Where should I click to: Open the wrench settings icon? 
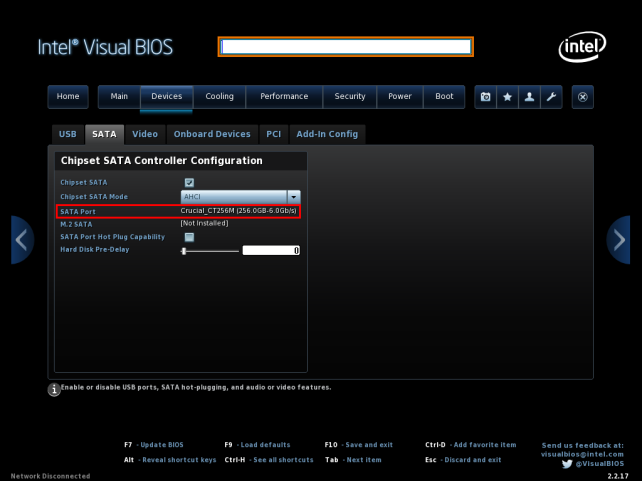click(551, 97)
